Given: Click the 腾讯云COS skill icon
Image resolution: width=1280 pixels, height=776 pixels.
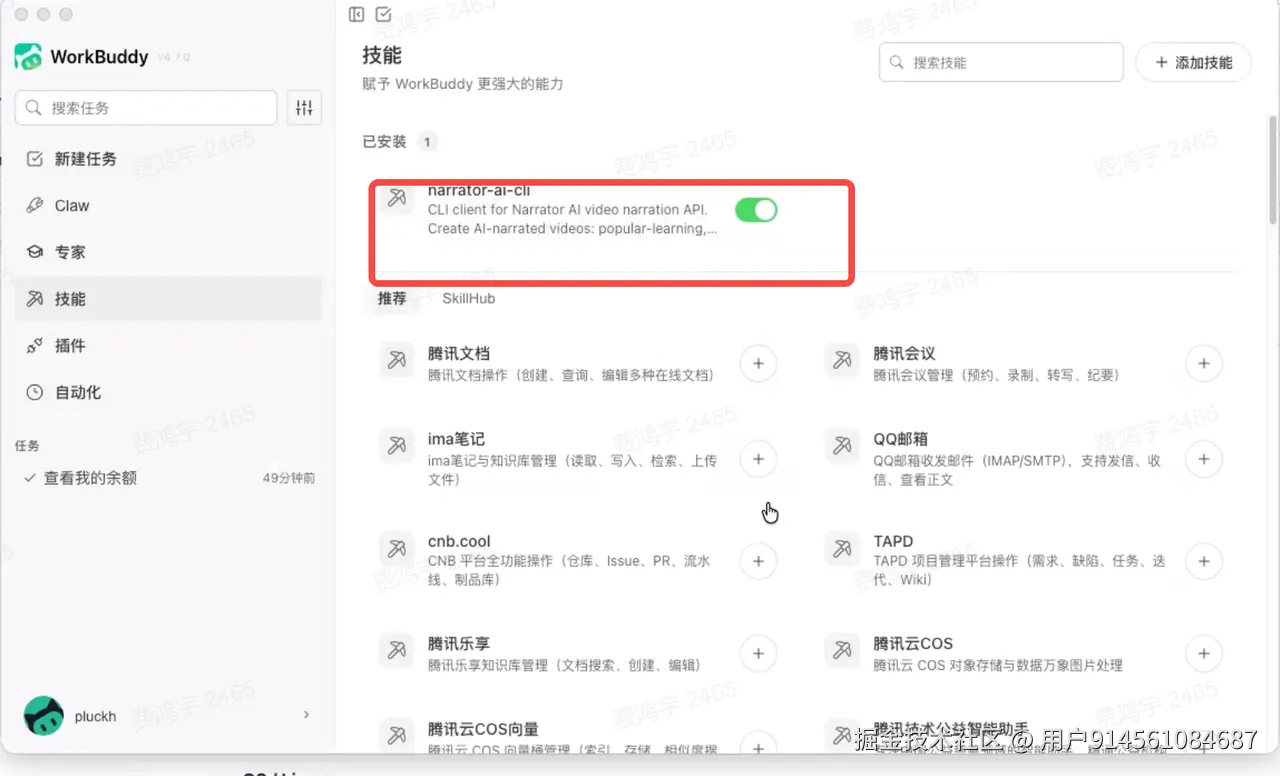Looking at the screenshot, I should point(842,650).
